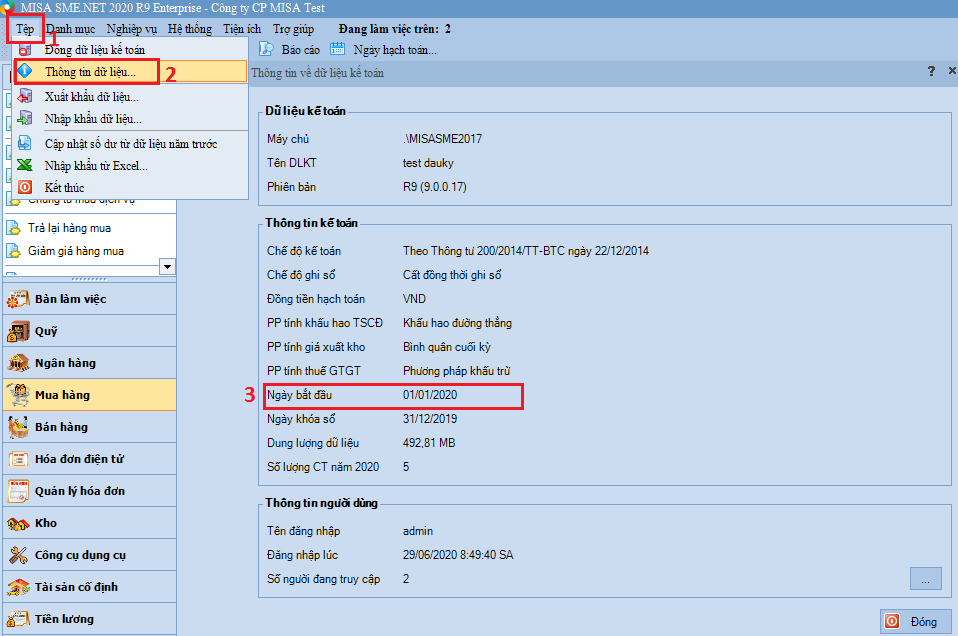The image size is (958, 636).
Task: Click the Giảm giá hàng mua document icon
Action: (13, 250)
